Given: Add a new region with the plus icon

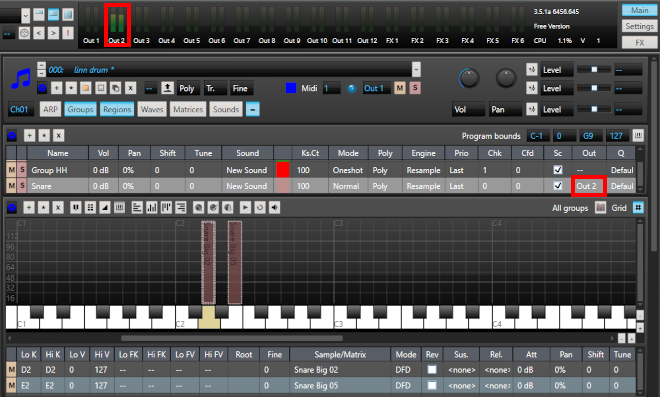Looking at the screenshot, I should (x=29, y=208).
